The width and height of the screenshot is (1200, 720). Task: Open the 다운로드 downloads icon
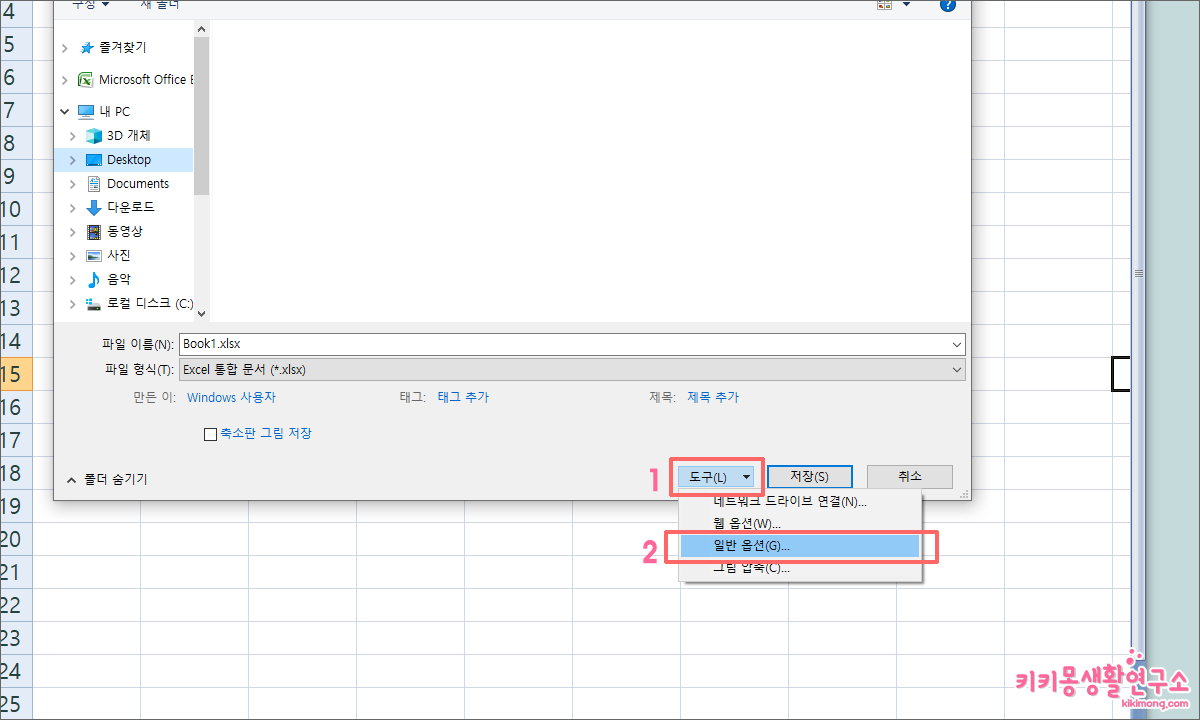point(92,207)
